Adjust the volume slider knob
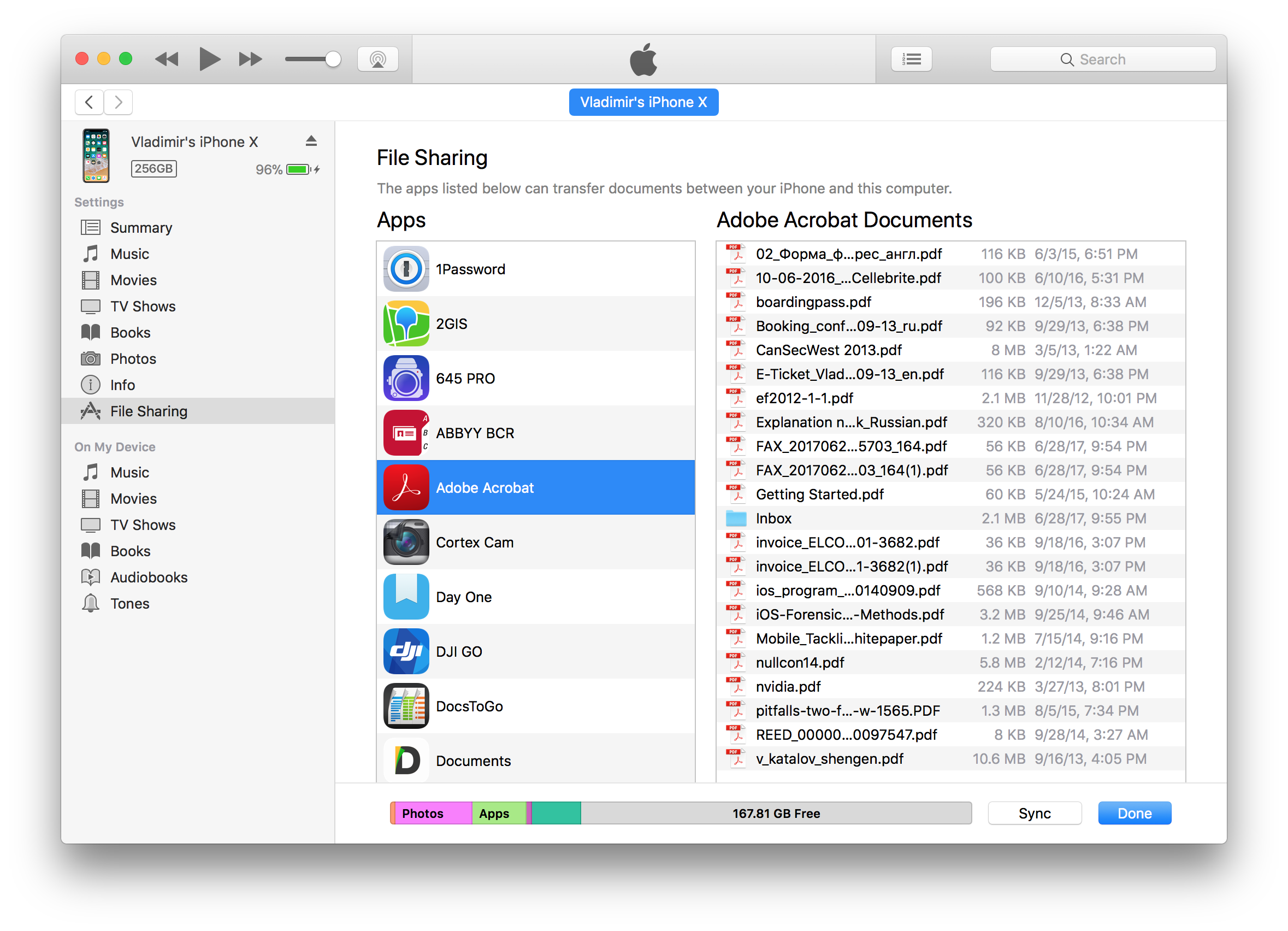 coord(333,59)
